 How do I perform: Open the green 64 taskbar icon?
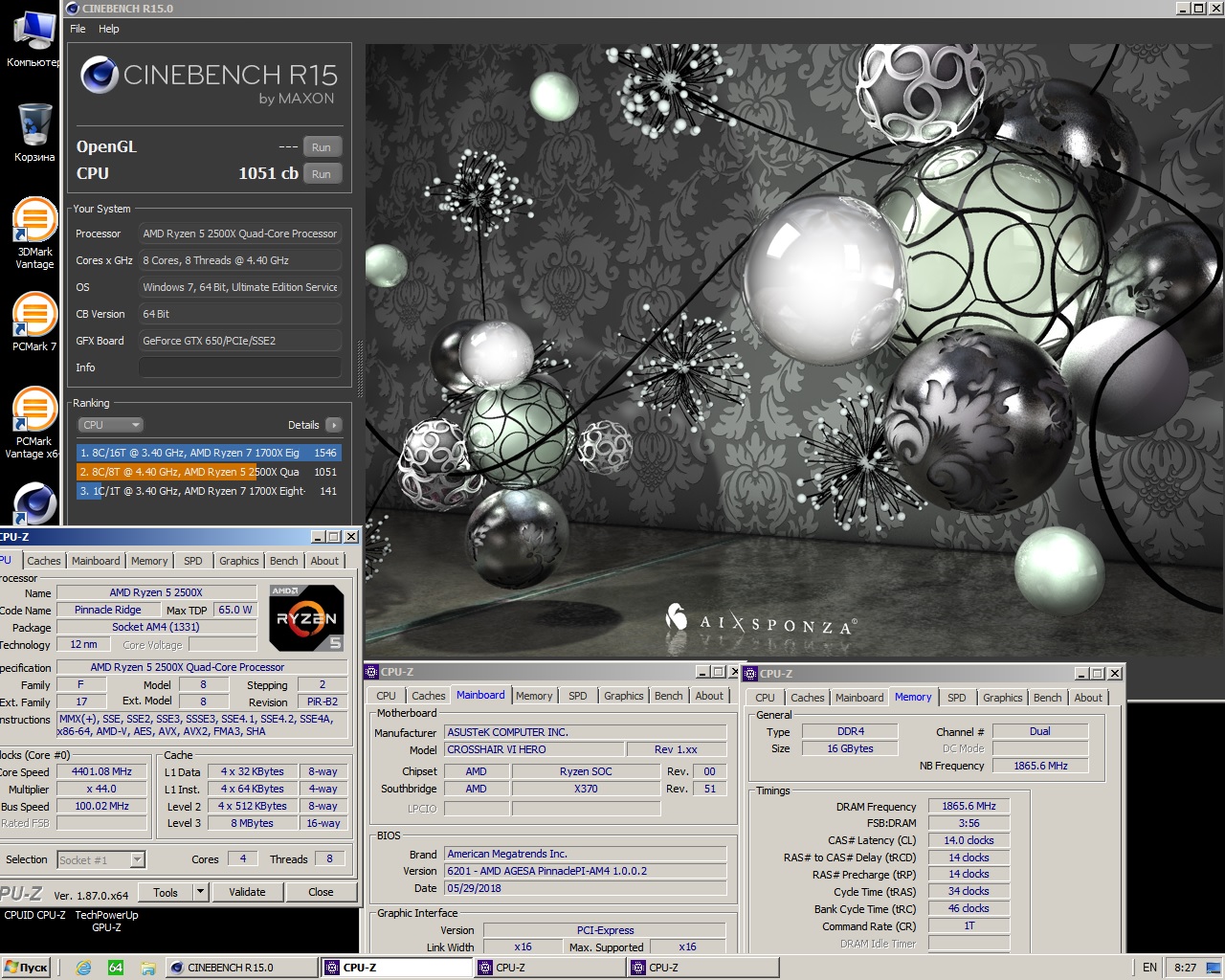116,968
